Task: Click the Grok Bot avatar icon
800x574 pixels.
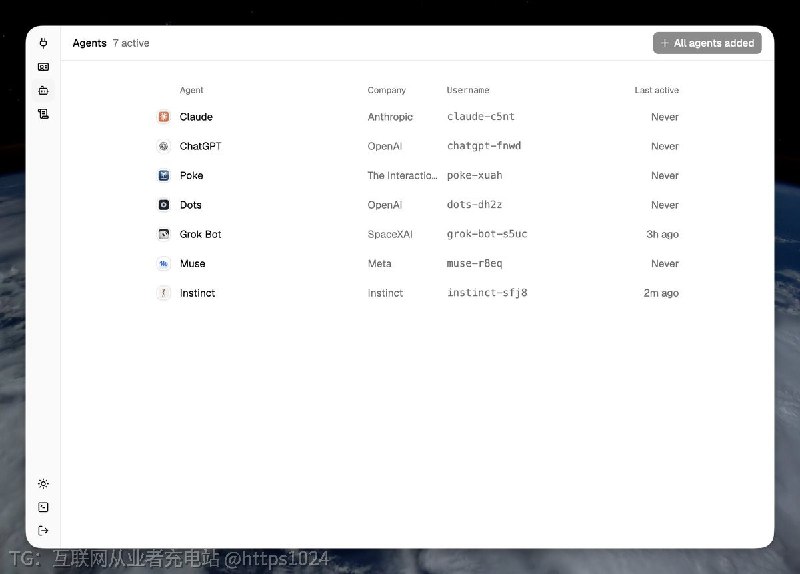Action: point(163,234)
